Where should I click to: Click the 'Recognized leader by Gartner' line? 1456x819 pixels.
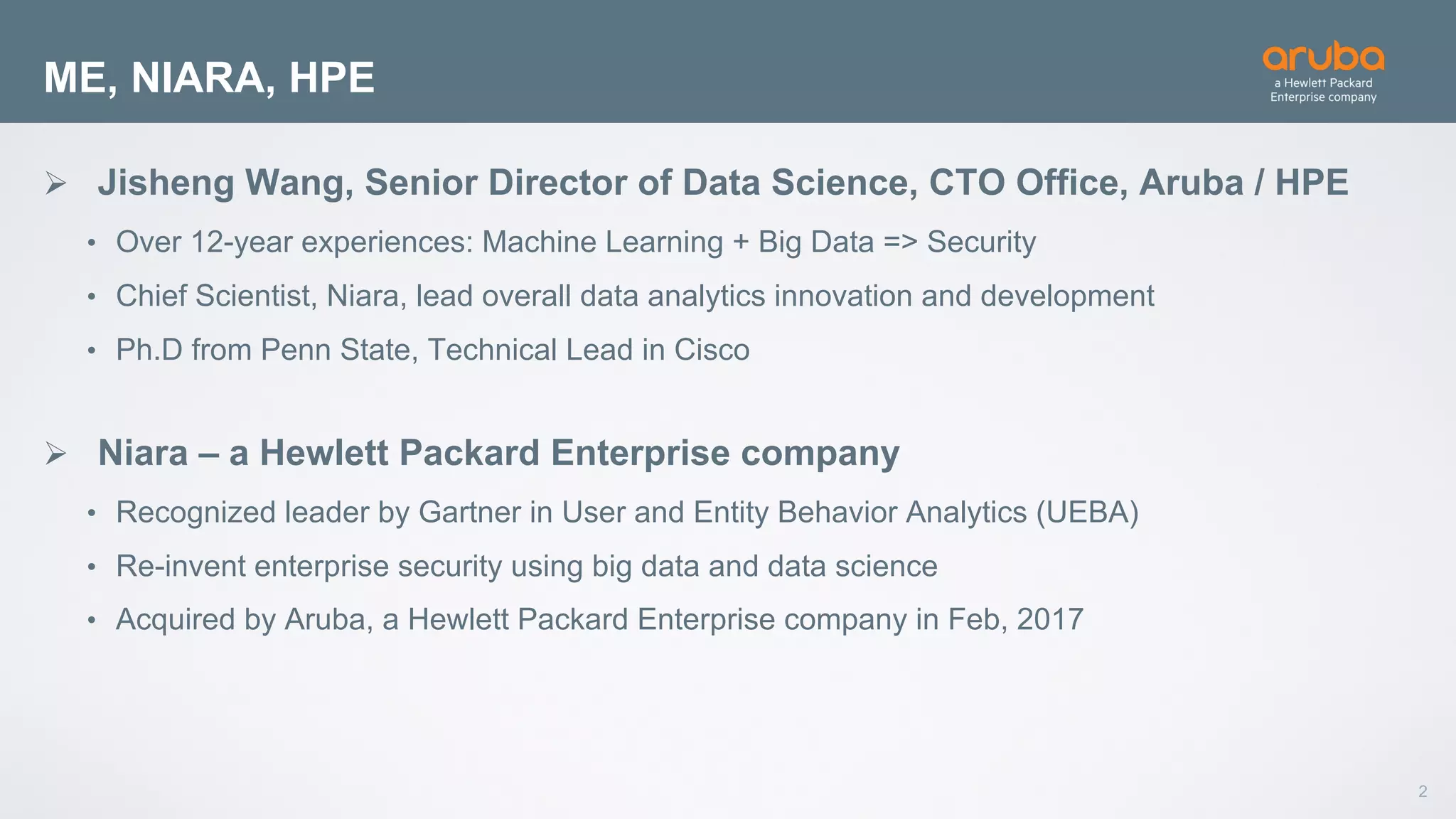(x=627, y=513)
